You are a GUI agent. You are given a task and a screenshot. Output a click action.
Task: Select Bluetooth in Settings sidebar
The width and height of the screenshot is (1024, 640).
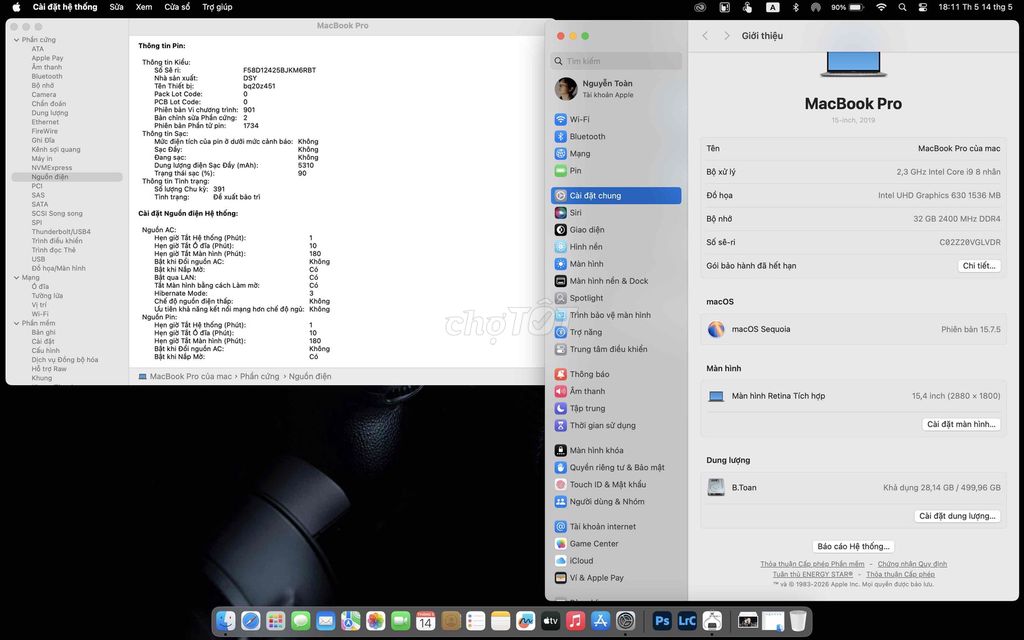click(616, 136)
